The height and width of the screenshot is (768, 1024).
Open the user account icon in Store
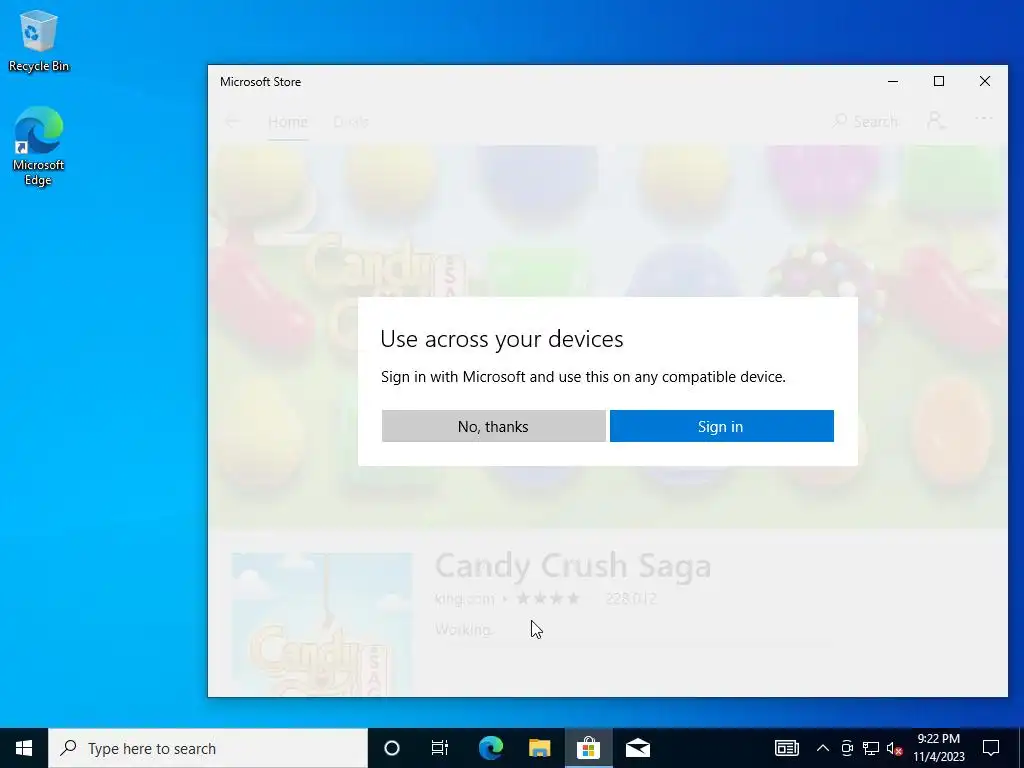click(936, 120)
